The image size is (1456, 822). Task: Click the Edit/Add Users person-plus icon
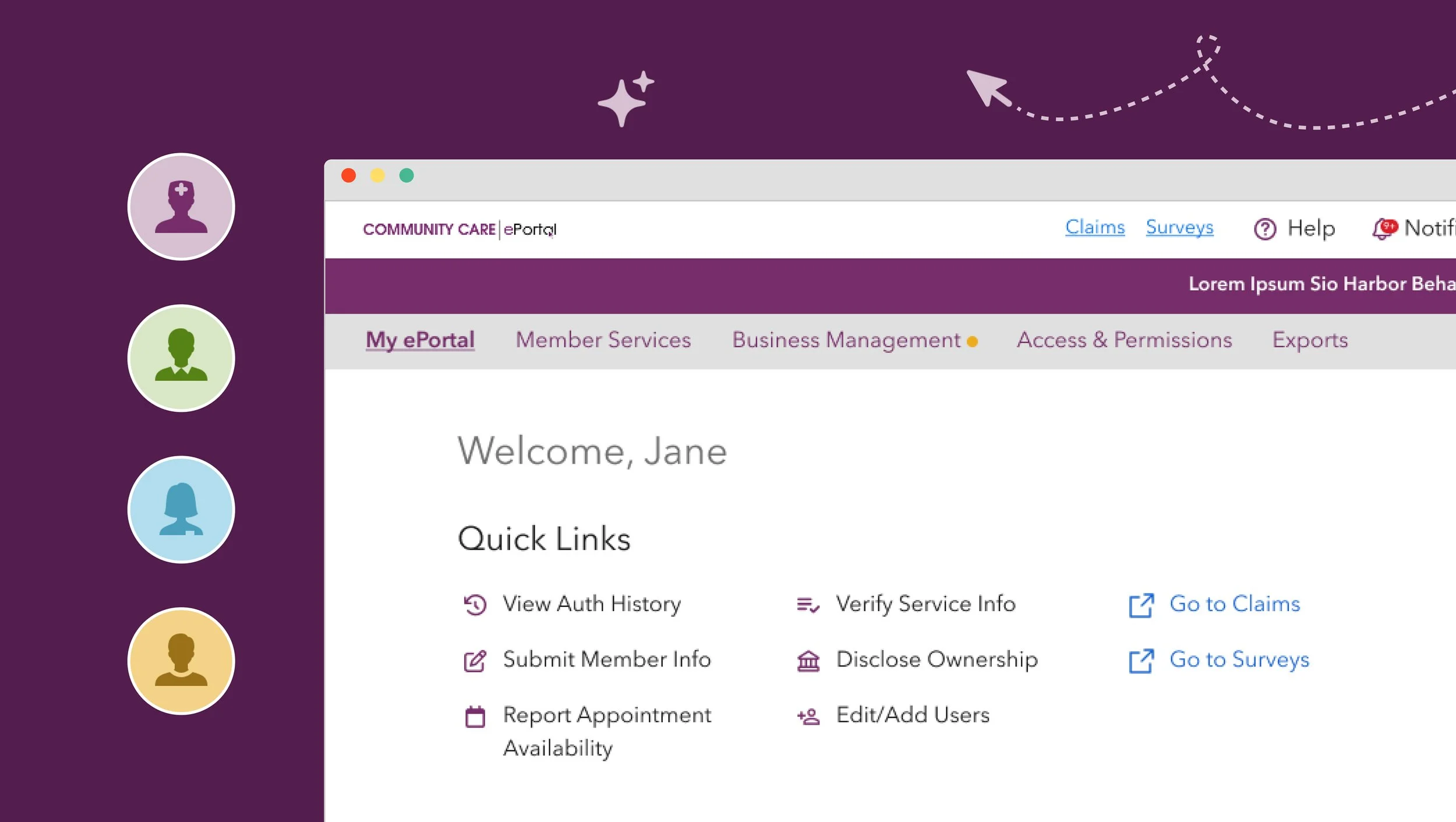pyautogui.click(x=808, y=716)
